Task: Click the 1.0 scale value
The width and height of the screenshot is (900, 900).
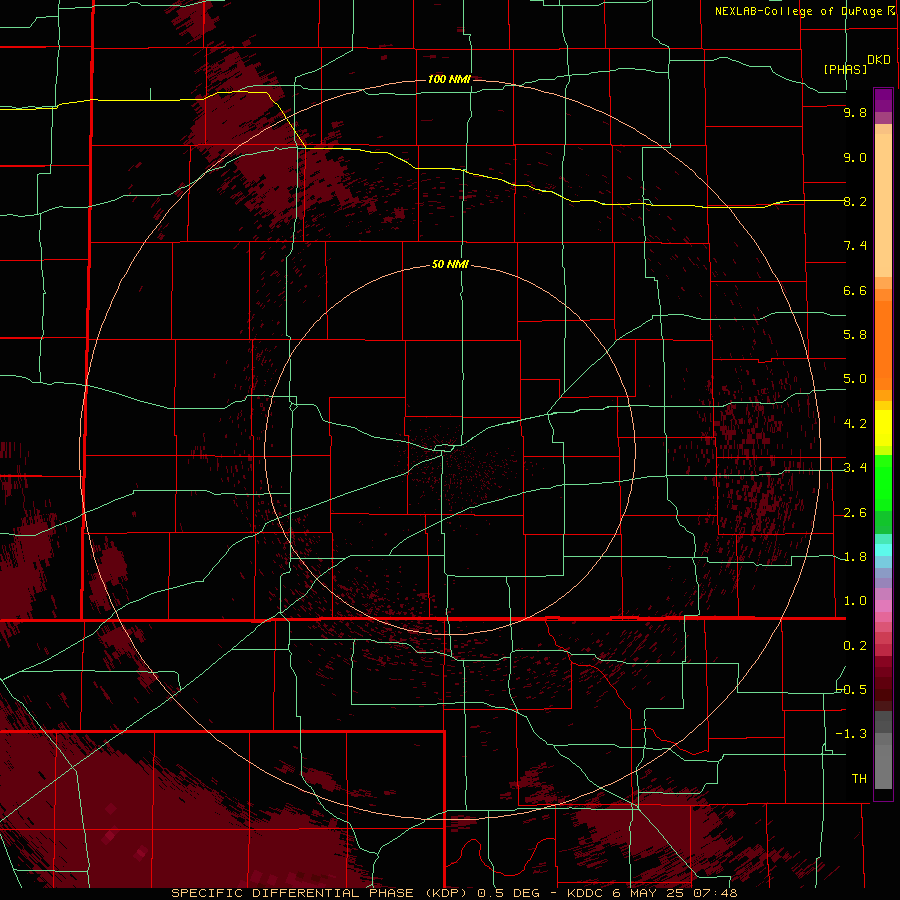Action: [855, 601]
